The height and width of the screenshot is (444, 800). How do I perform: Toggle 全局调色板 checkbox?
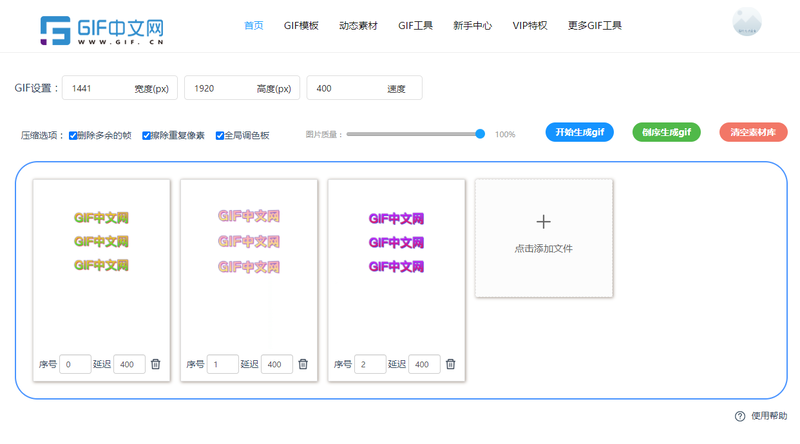tap(220, 135)
